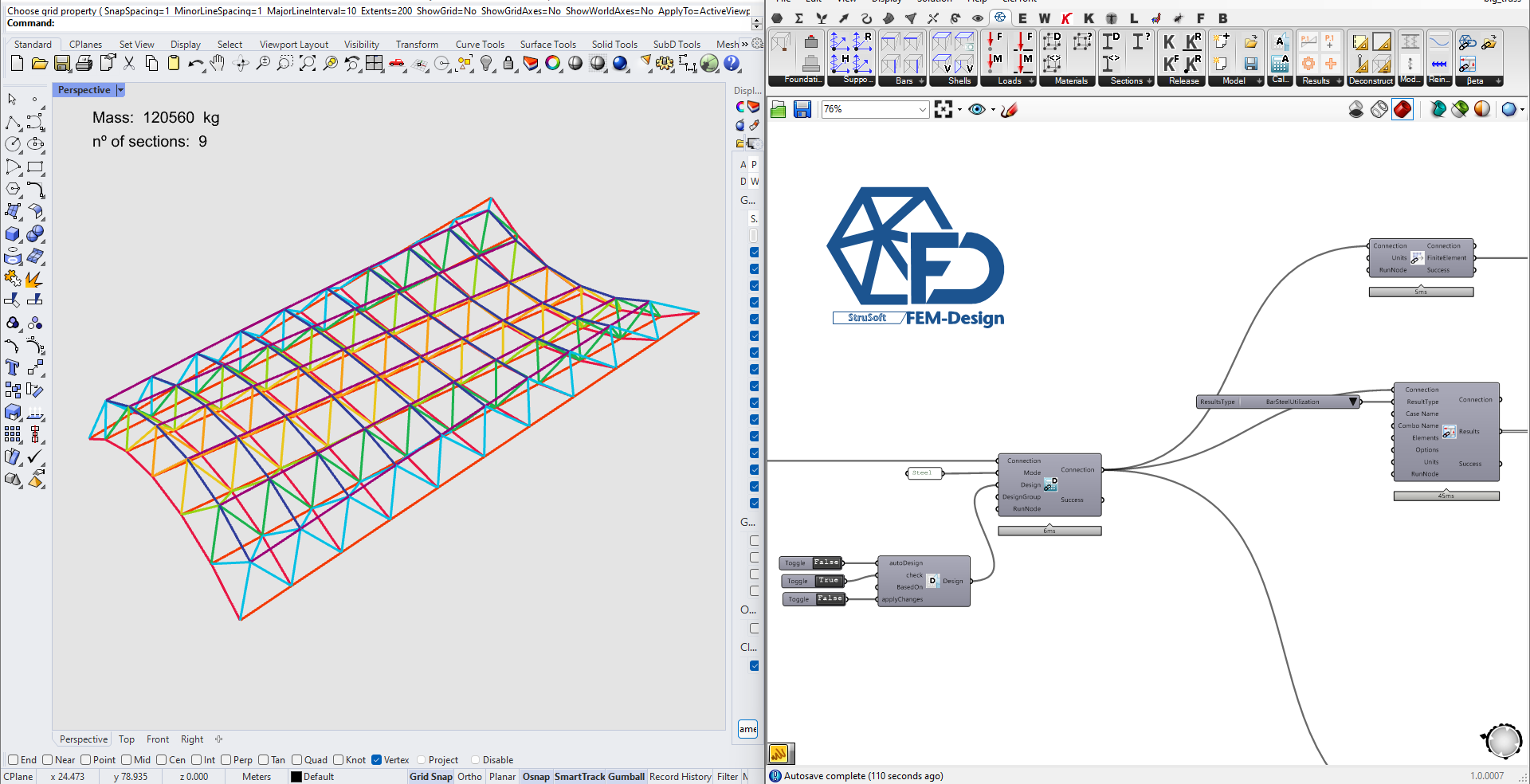Click the Grasshopper save document icon
The image size is (1530, 784).
coord(802,110)
